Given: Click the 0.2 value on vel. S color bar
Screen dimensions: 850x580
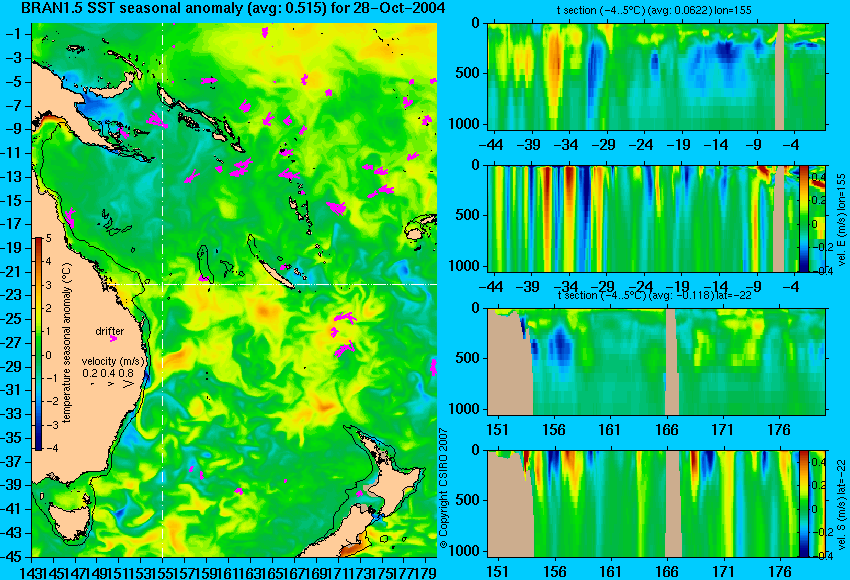Looking at the screenshot, I should coord(817,486).
